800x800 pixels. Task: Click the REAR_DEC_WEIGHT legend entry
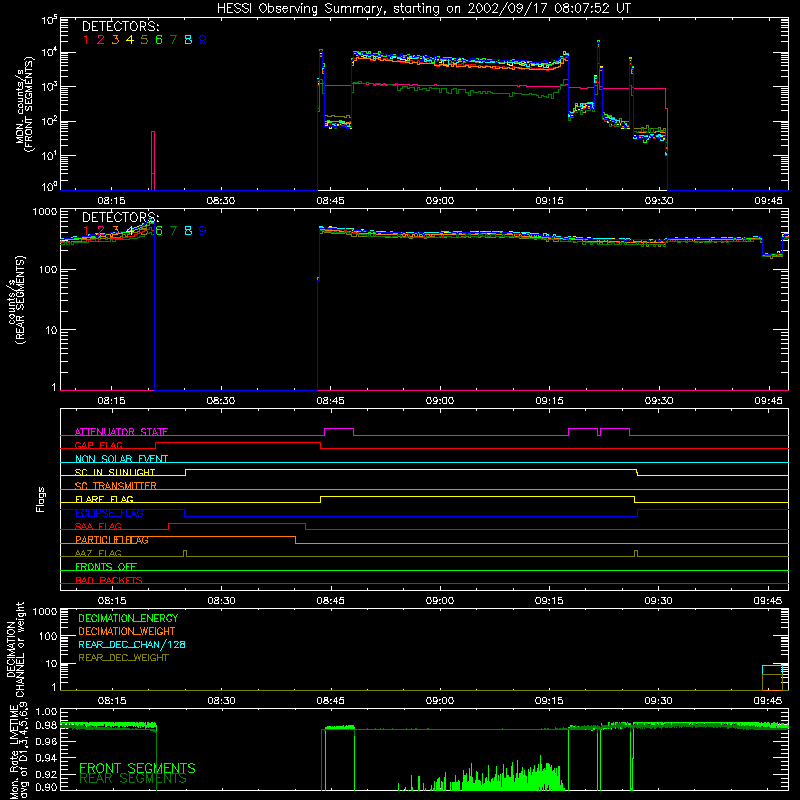(123, 658)
